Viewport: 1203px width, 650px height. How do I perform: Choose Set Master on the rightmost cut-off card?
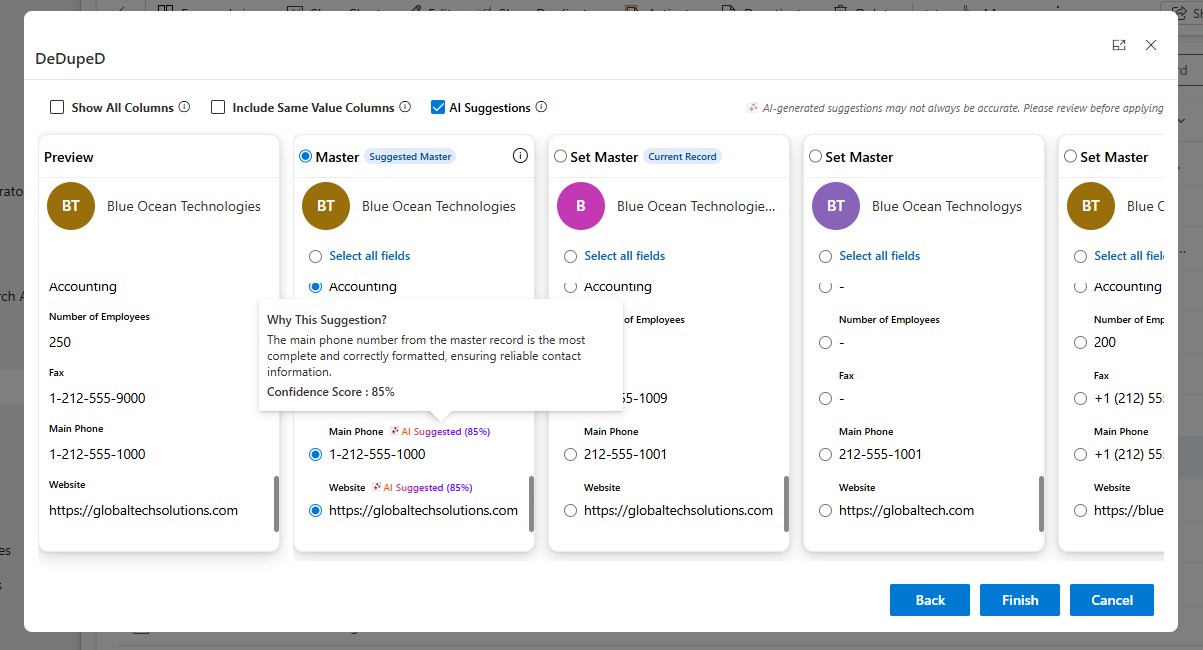tap(1070, 156)
